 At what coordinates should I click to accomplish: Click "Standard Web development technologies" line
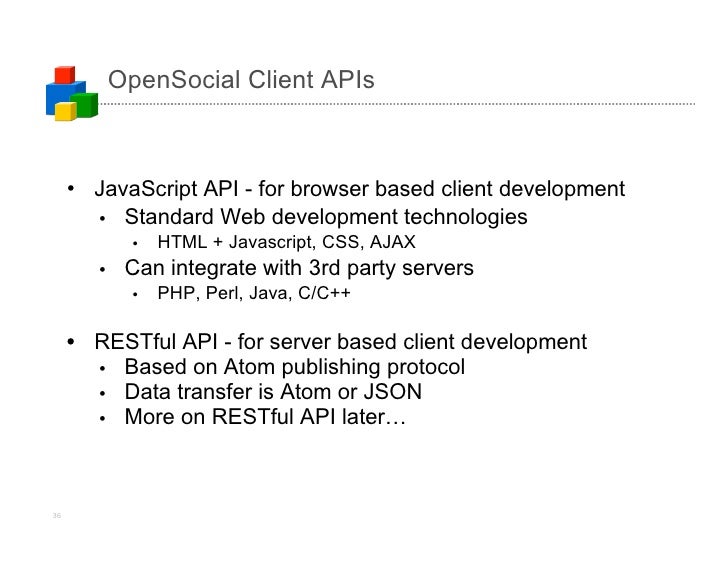[x=326, y=217]
